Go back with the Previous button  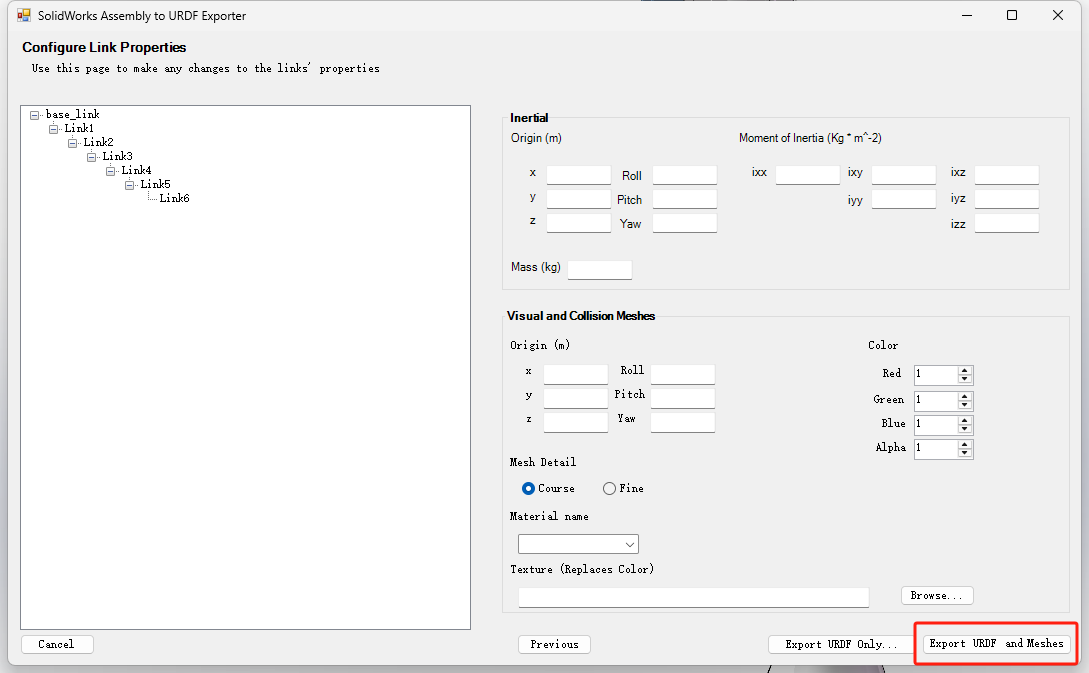554,645
